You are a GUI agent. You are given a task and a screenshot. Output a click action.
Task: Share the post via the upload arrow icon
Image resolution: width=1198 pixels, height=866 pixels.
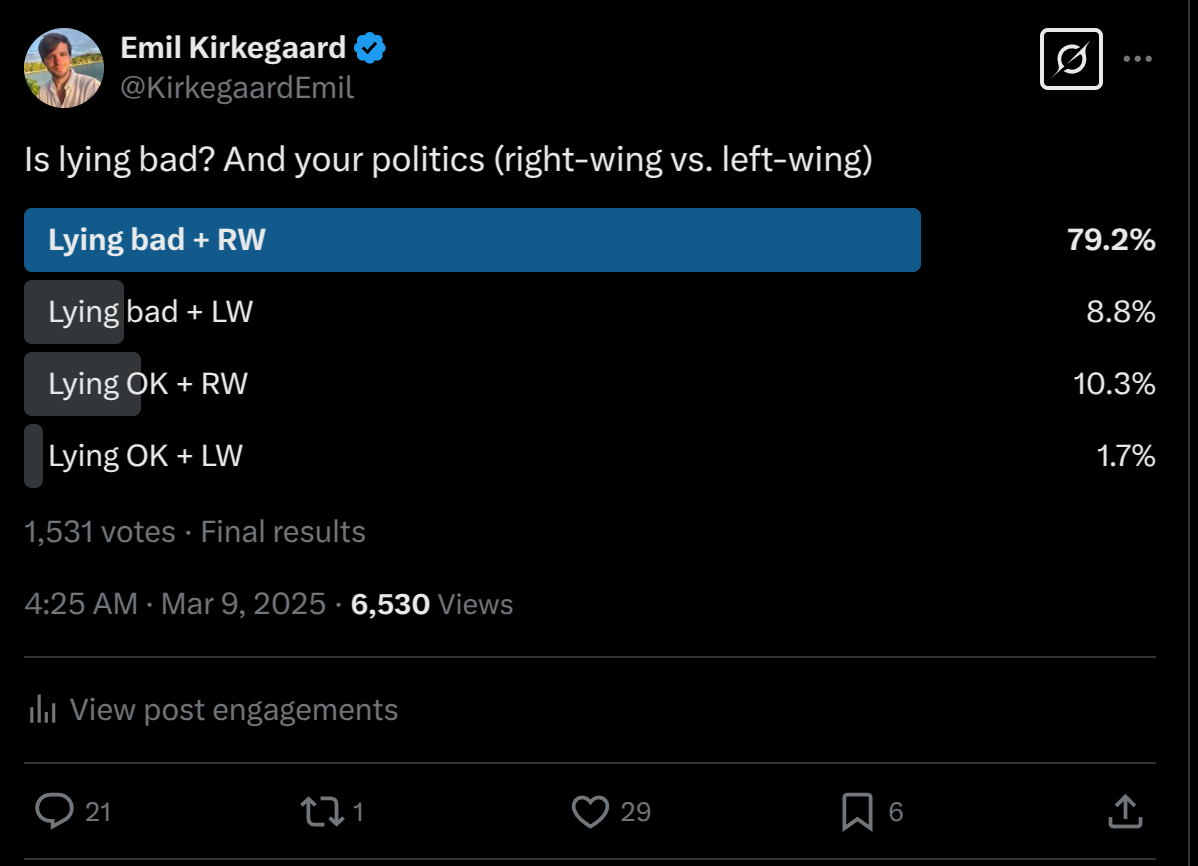coord(1125,812)
